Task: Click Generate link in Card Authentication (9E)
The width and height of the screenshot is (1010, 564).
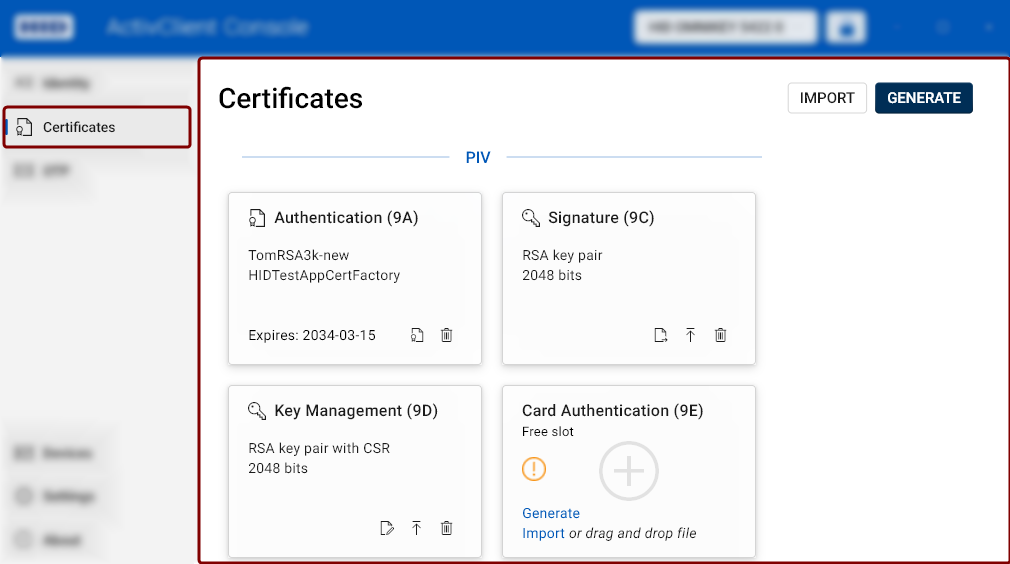Action: click(x=551, y=513)
